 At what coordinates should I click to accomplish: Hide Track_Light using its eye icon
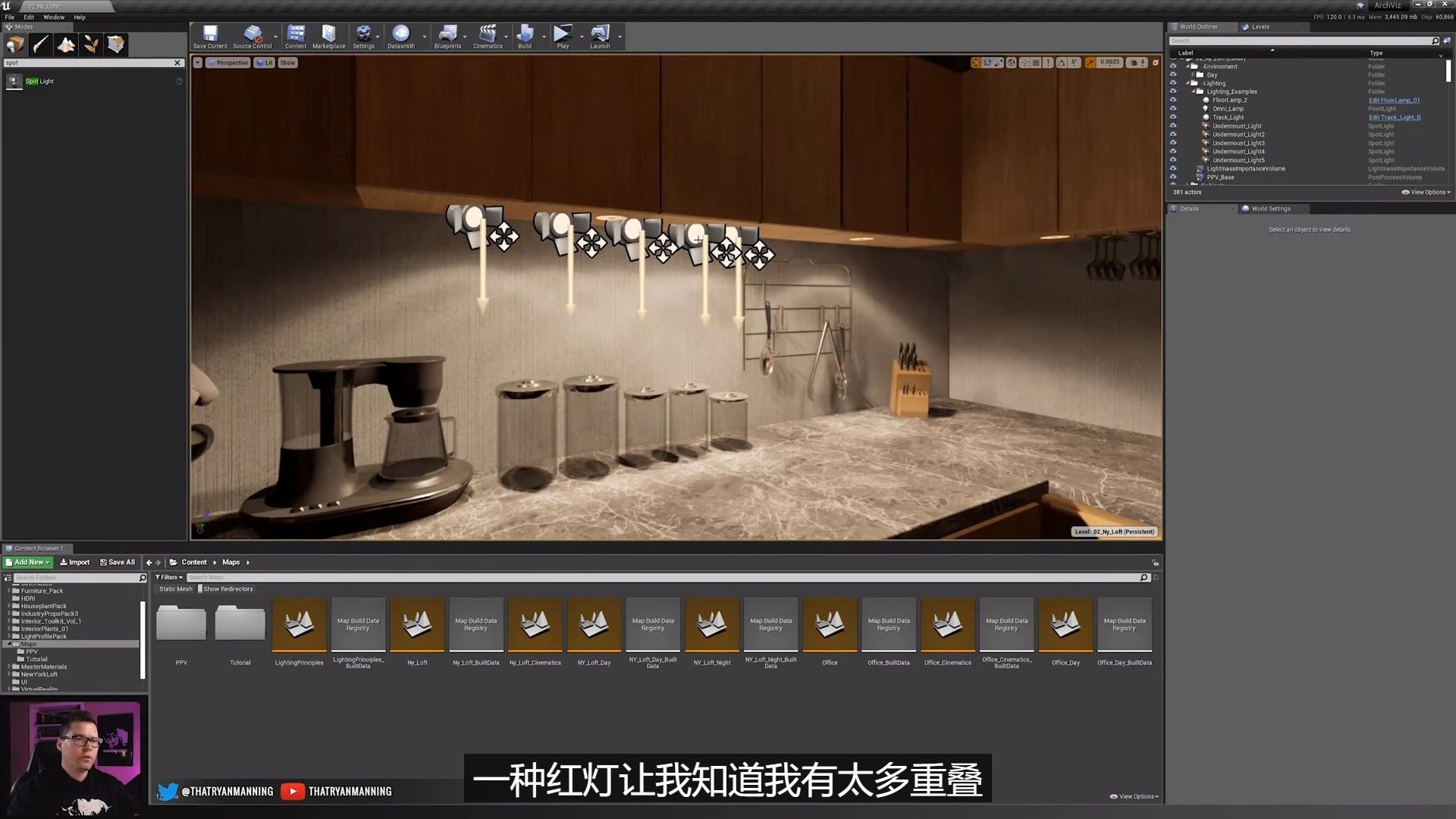pos(1173,118)
